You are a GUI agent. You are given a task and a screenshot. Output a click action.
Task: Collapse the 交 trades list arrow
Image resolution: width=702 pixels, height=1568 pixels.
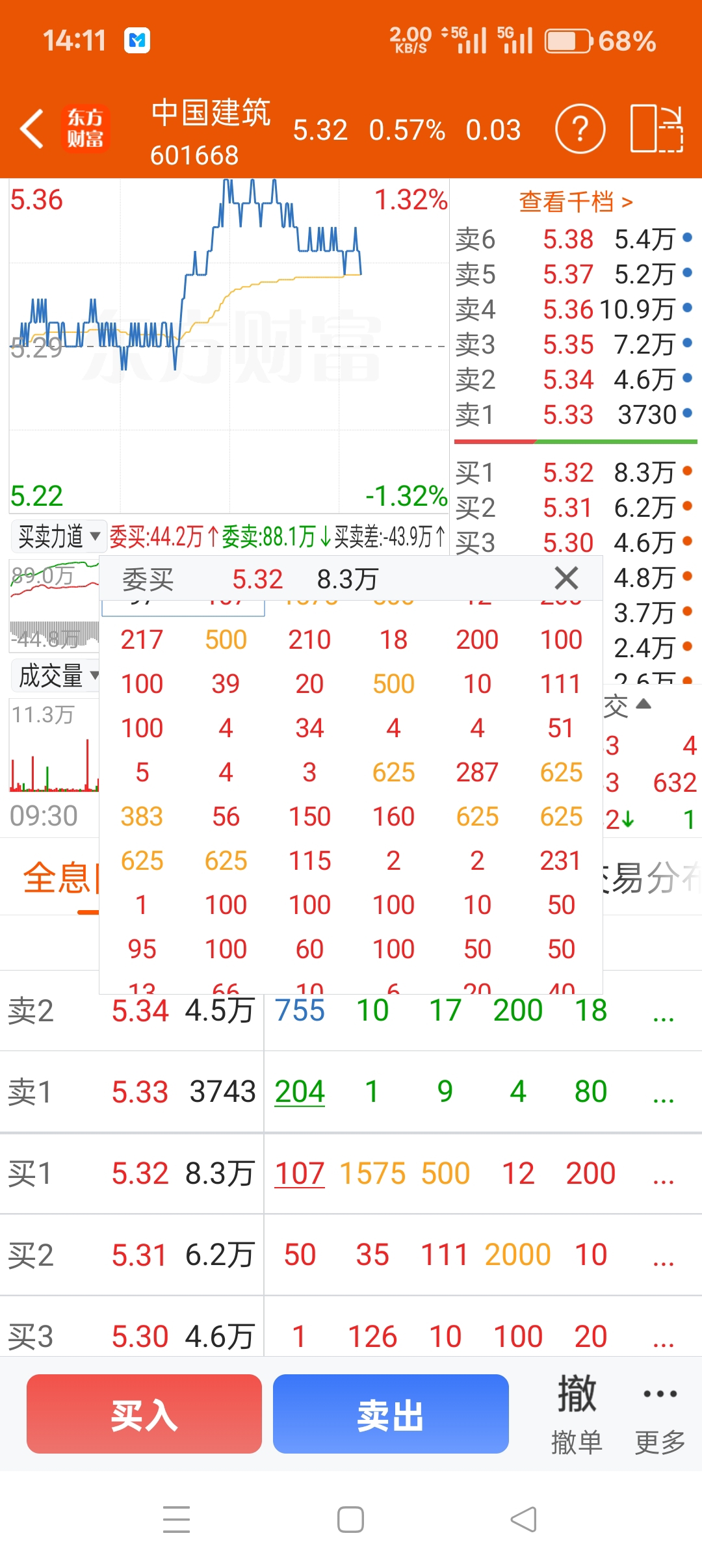click(643, 704)
